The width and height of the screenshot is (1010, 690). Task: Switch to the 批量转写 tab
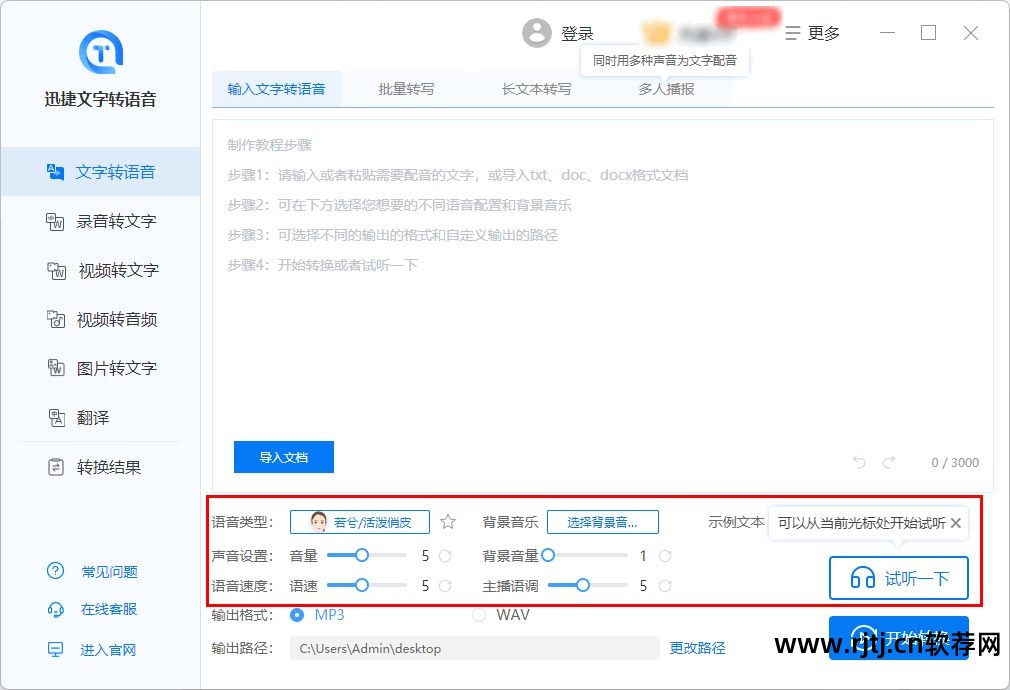(x=406, y=89)
